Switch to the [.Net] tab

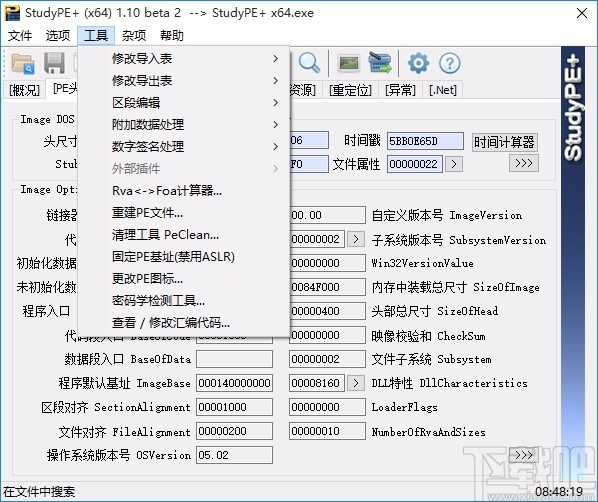pos(442,90)
